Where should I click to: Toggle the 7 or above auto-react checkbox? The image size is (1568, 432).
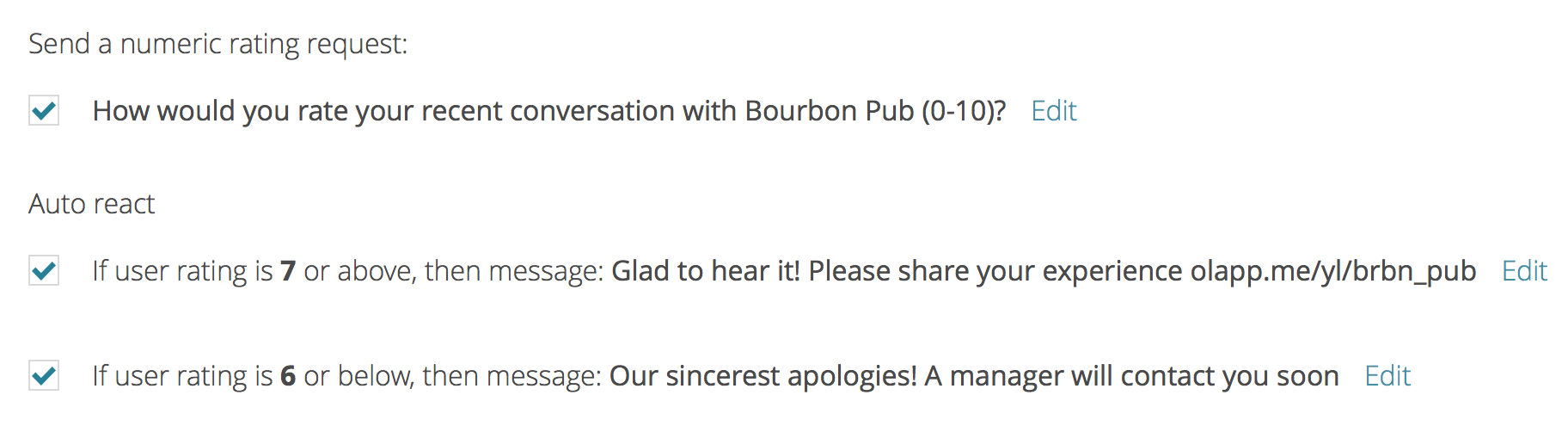tap(44, 271)
